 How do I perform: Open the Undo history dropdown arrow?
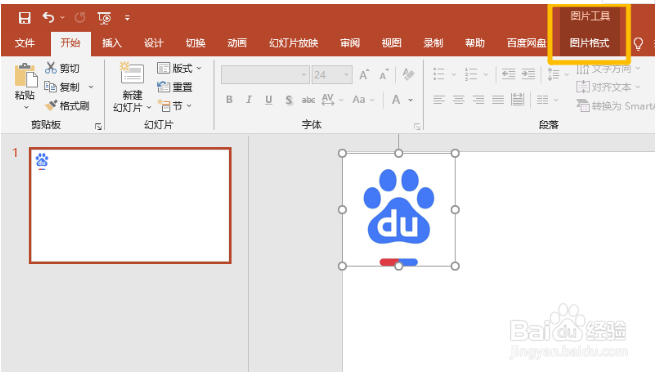tap(62, 18)
